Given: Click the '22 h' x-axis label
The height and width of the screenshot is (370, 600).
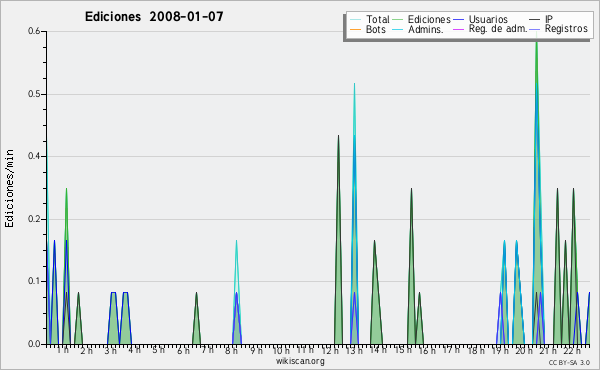Looking at the screenshot, I should point(572,351).
